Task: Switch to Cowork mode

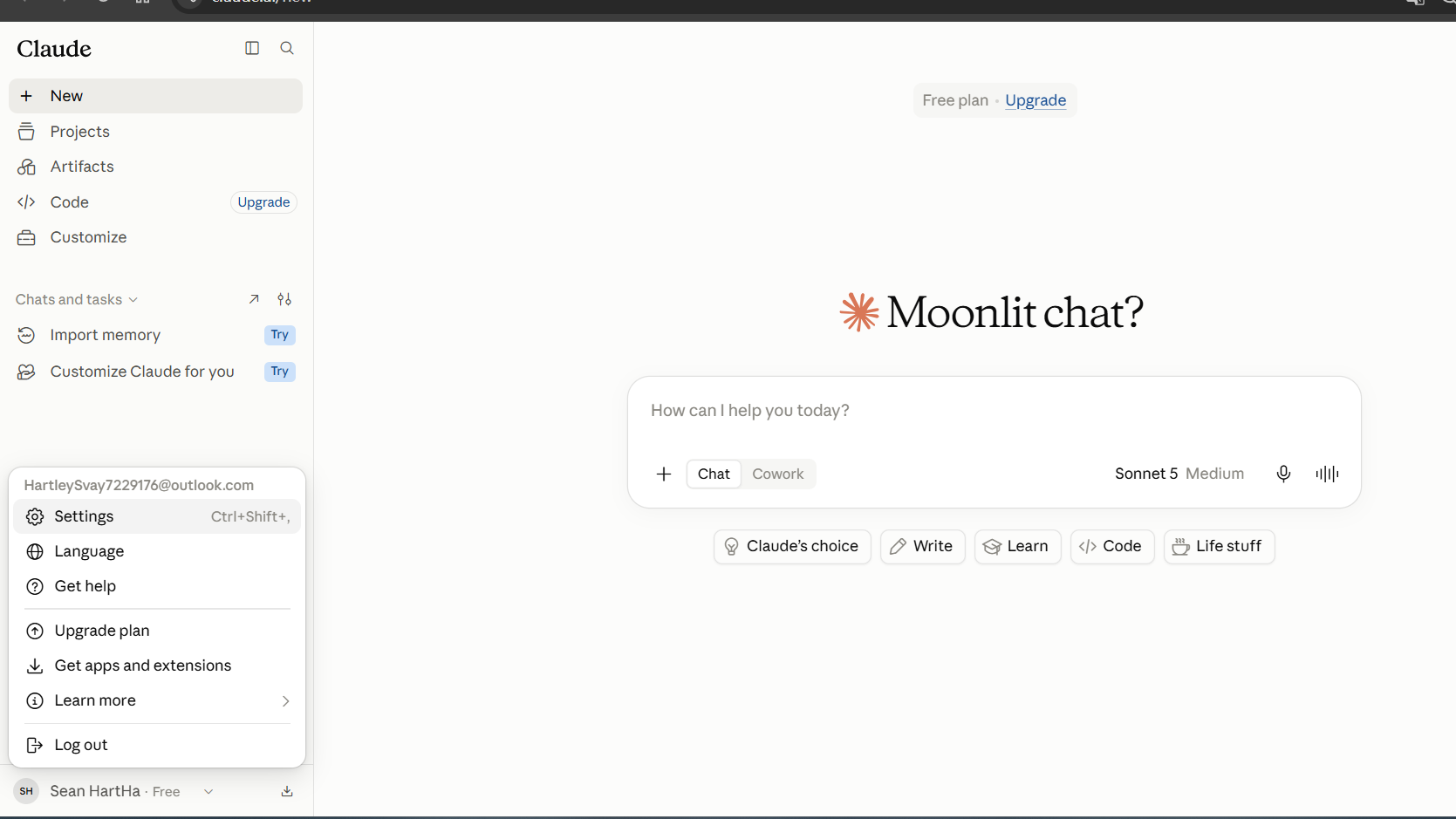Action: tap(778, 474)
